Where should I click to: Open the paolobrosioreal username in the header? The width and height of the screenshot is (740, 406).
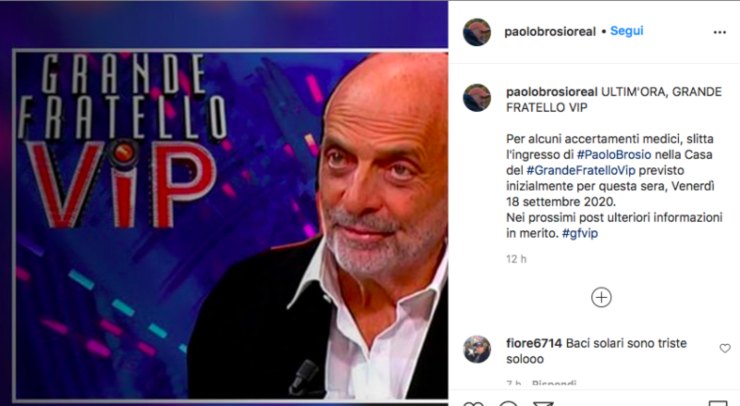(x=550, y=32)
